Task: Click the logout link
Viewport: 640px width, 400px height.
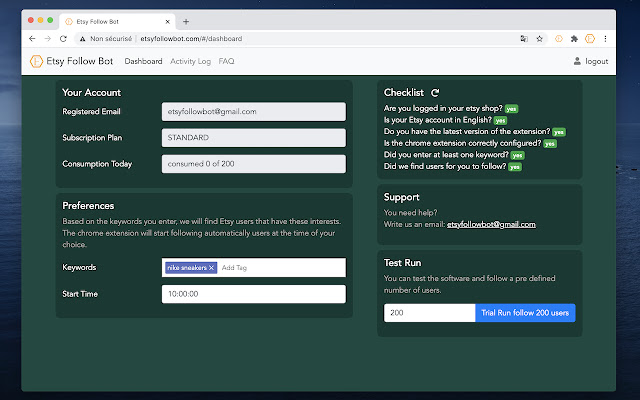Action: 597,61
